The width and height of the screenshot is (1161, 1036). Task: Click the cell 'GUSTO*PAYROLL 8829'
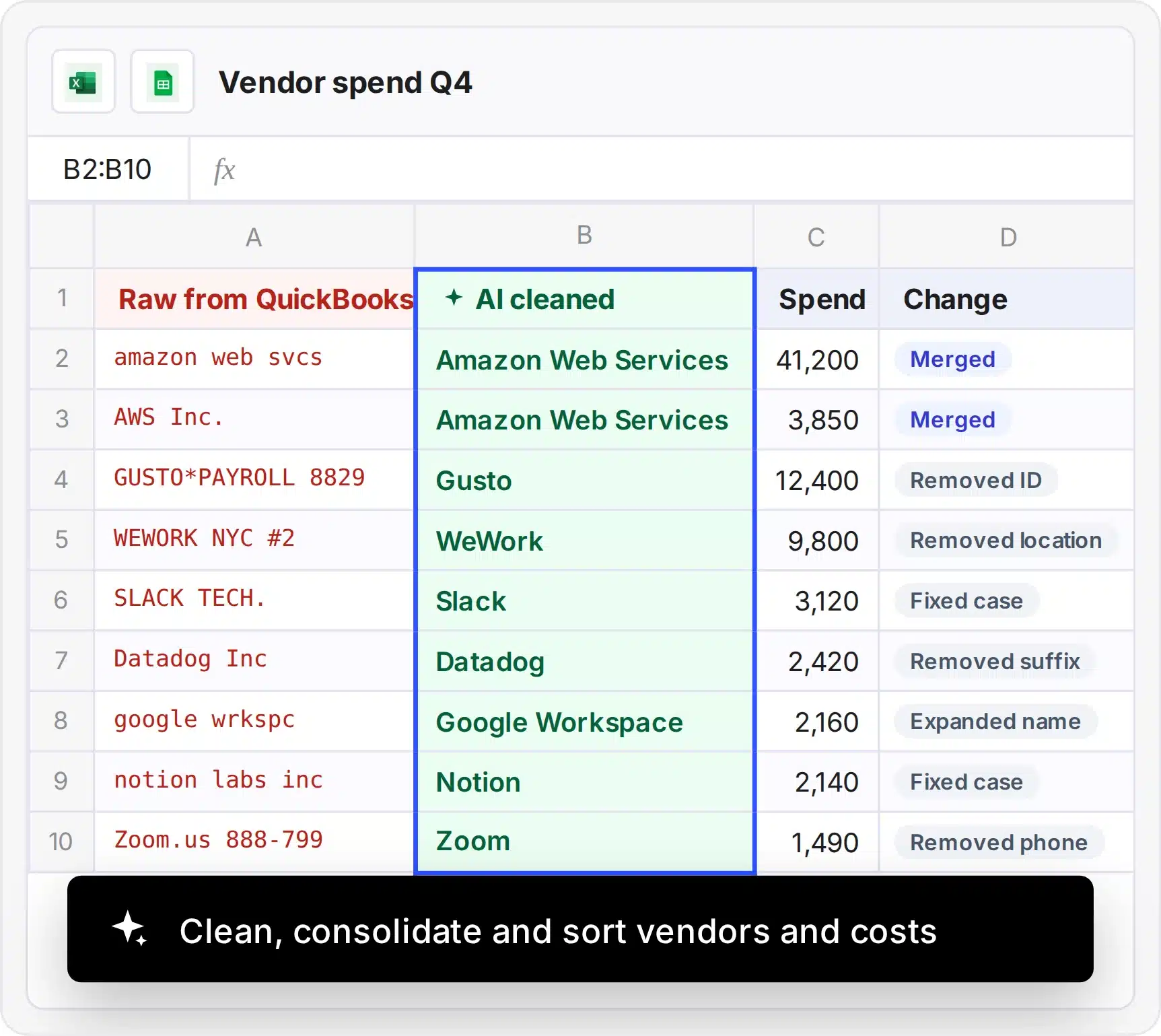pos(254,479)
